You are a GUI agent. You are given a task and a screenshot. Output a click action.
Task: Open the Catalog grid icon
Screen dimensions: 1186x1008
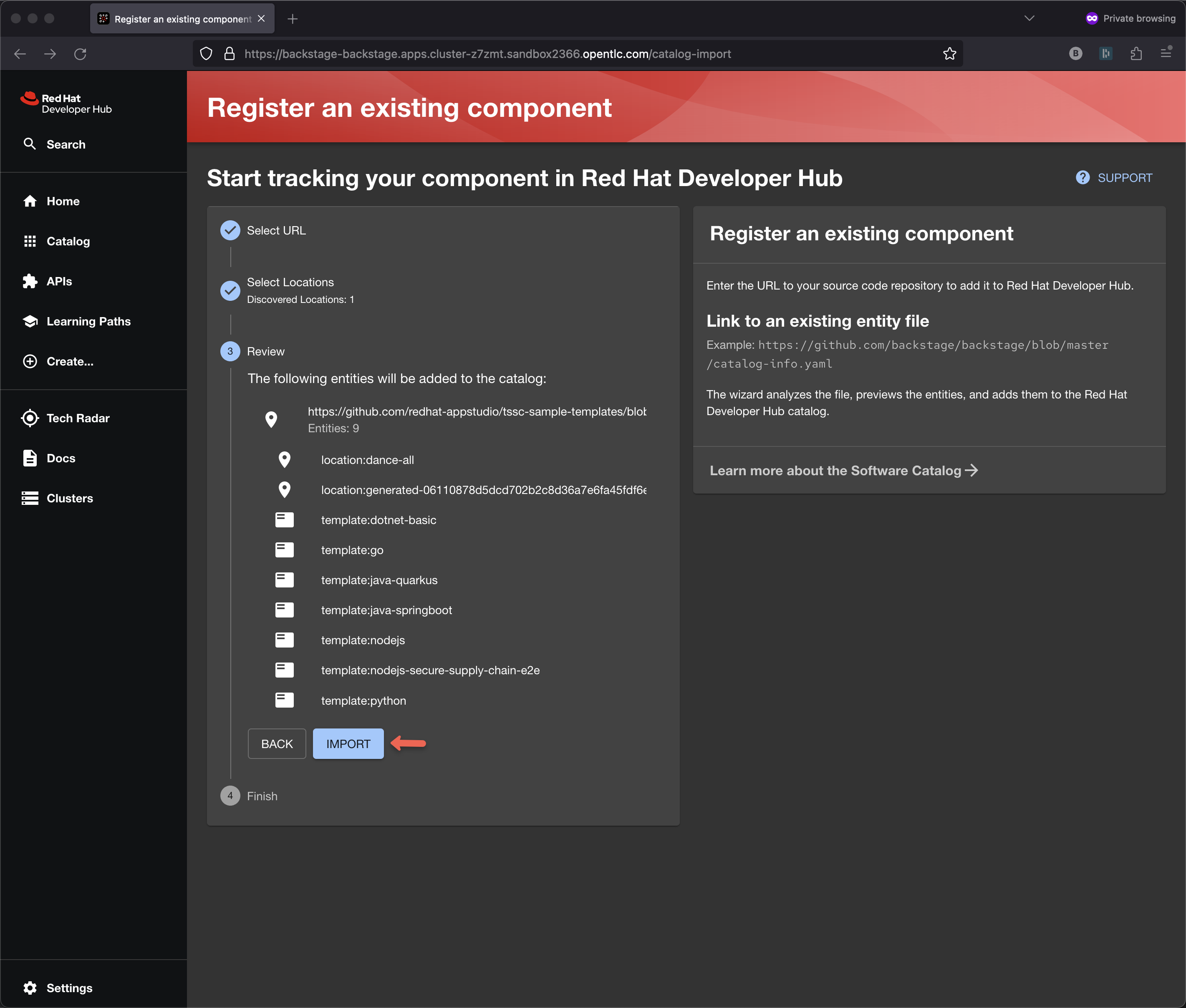pos(30,241)
